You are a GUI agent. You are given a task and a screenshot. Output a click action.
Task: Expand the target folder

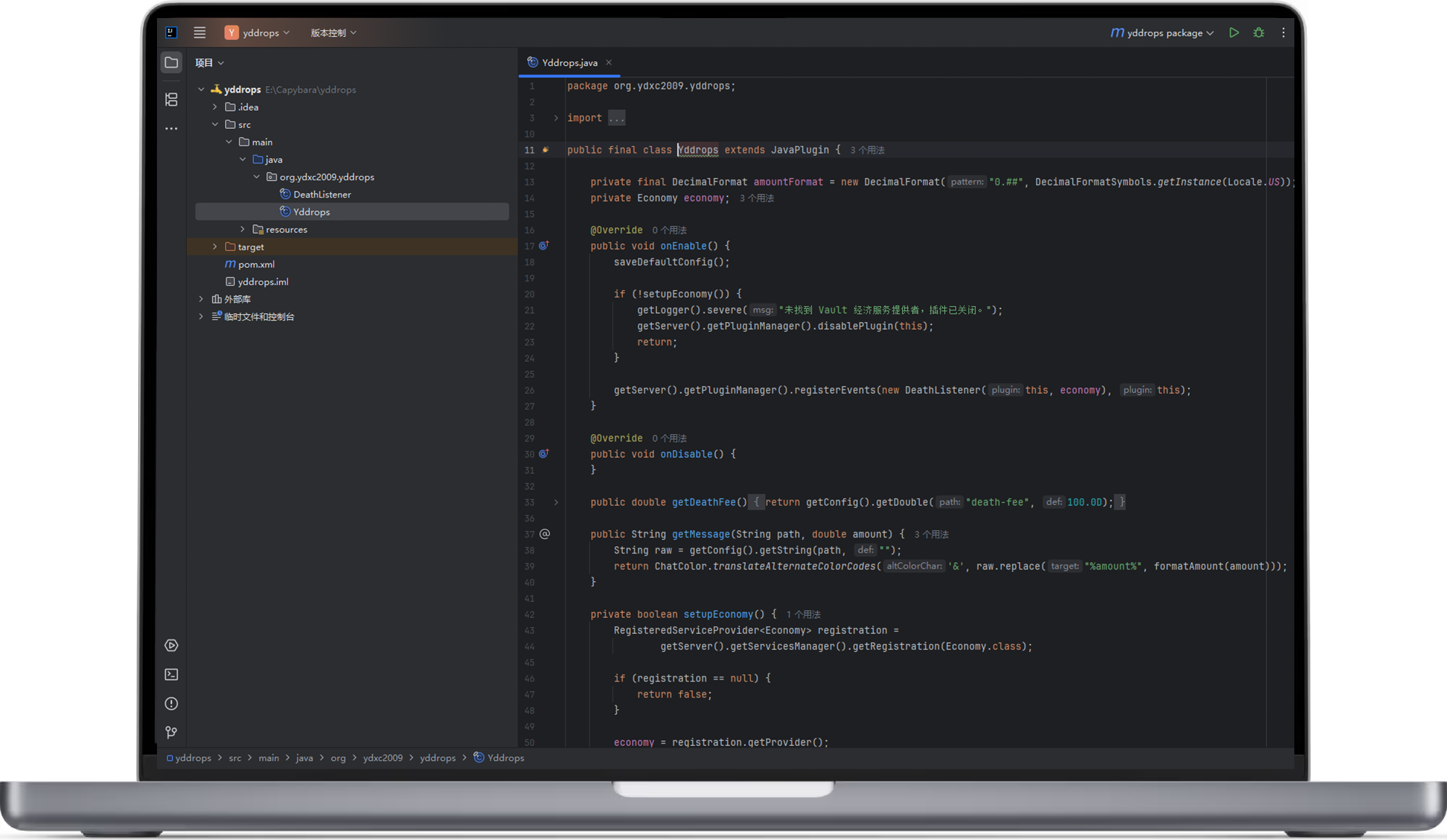pyautogui.click(x=215, y=247)
